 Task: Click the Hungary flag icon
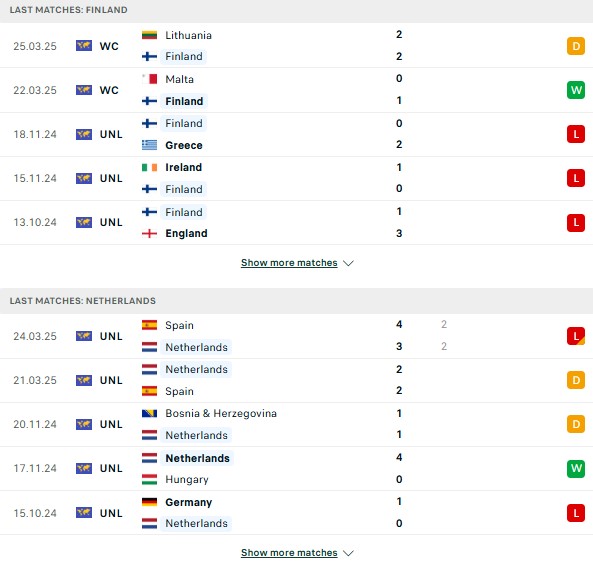click(149, 479)
